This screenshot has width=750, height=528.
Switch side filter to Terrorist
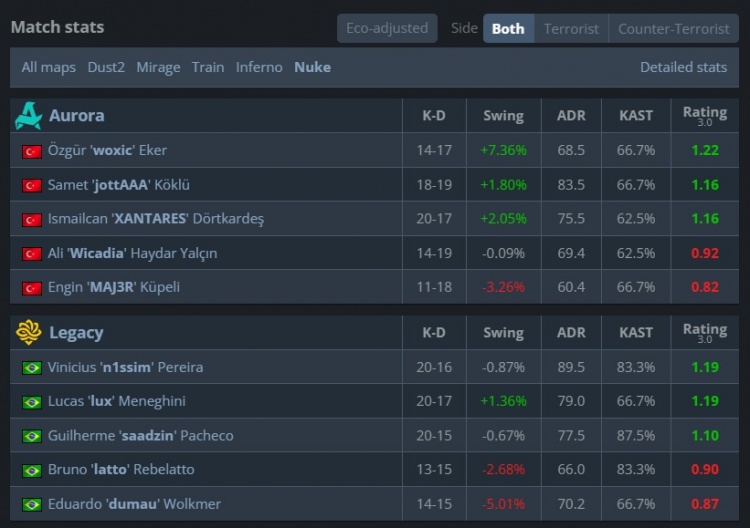[571, 28]
